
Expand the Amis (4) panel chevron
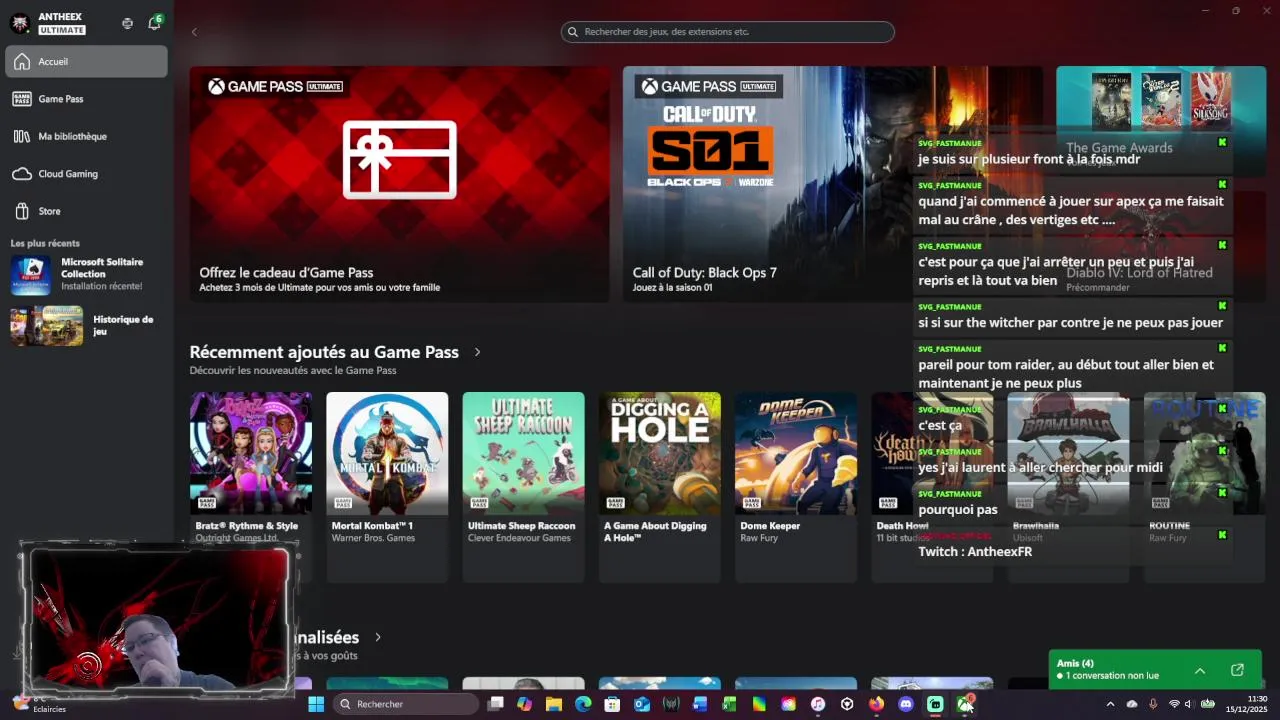[x=1200, y=670]
